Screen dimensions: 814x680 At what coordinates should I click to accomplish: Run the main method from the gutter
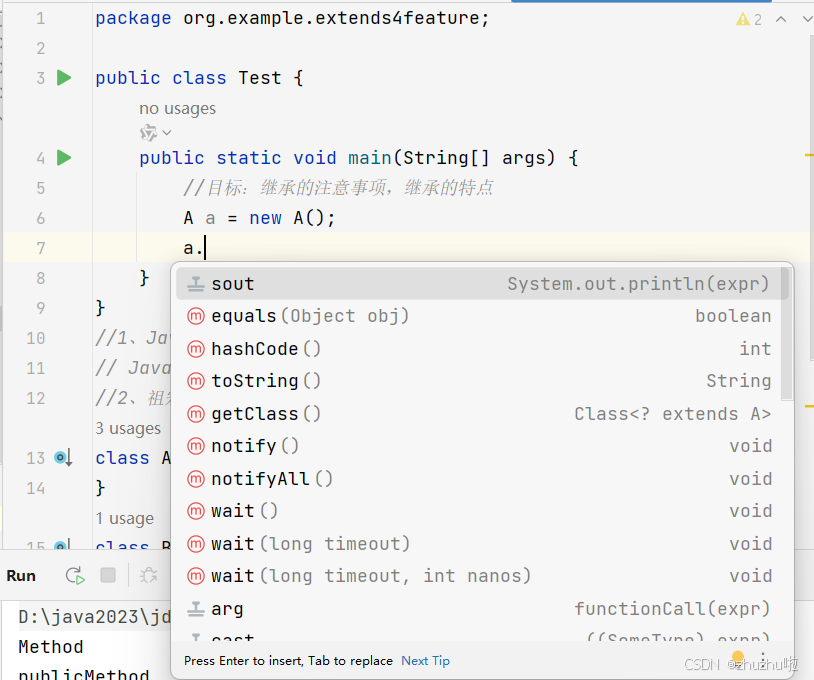(x=63, y=157)
